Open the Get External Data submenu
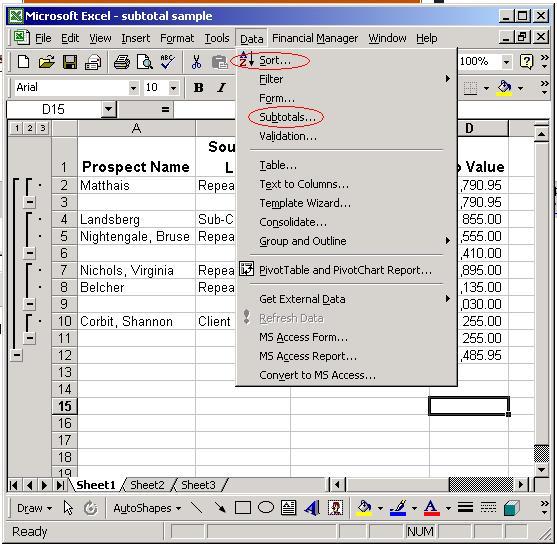This screenshot has width=557, height=547. coord(346,299)
